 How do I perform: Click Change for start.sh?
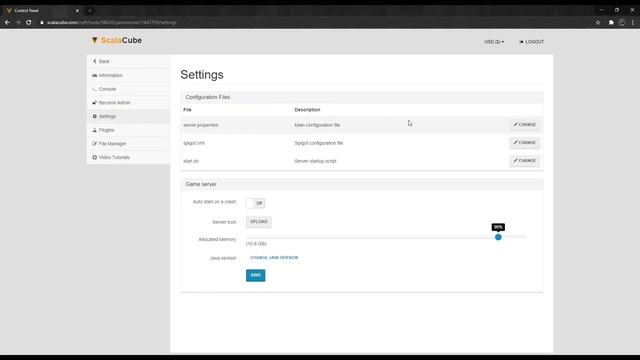point(524,161)
